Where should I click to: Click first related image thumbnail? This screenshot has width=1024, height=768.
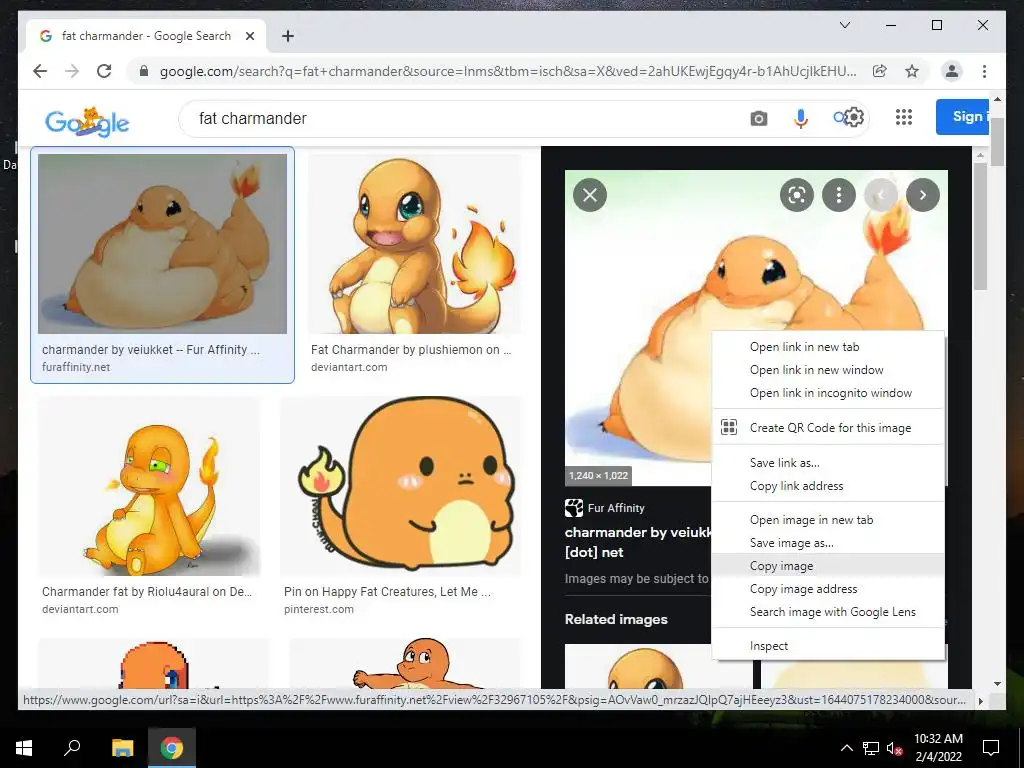click(x=658, y=666)
